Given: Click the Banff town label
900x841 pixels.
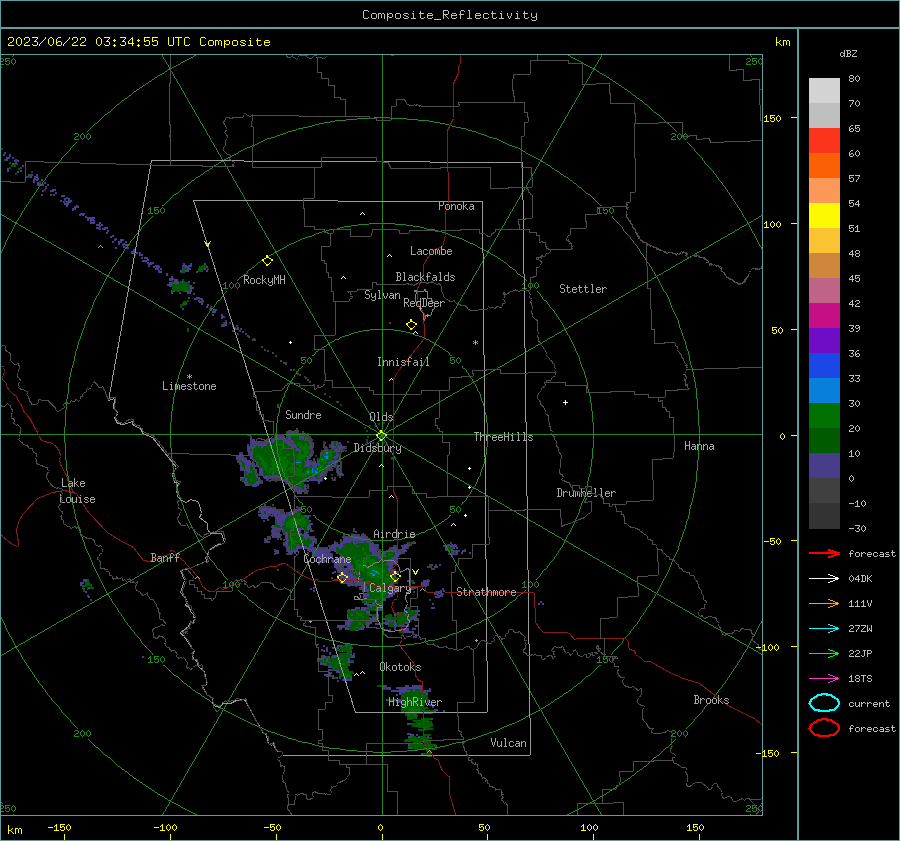Looking at the screenshot, I should point(165,558).
